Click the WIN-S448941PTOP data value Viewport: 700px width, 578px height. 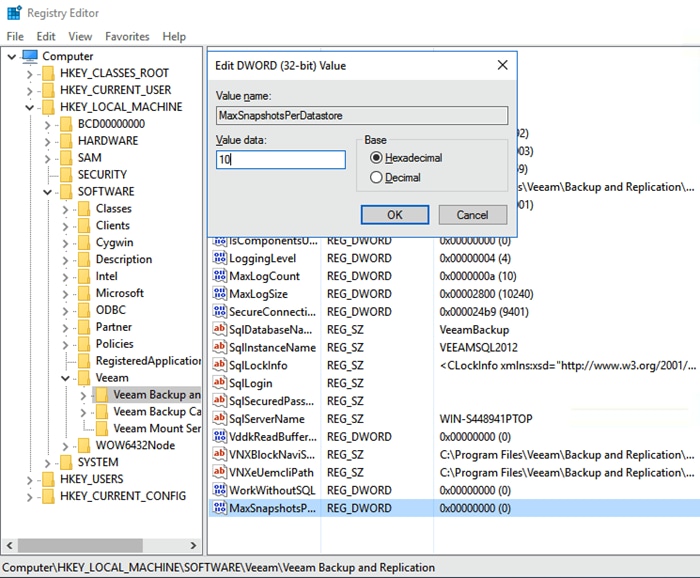[486, 419]
